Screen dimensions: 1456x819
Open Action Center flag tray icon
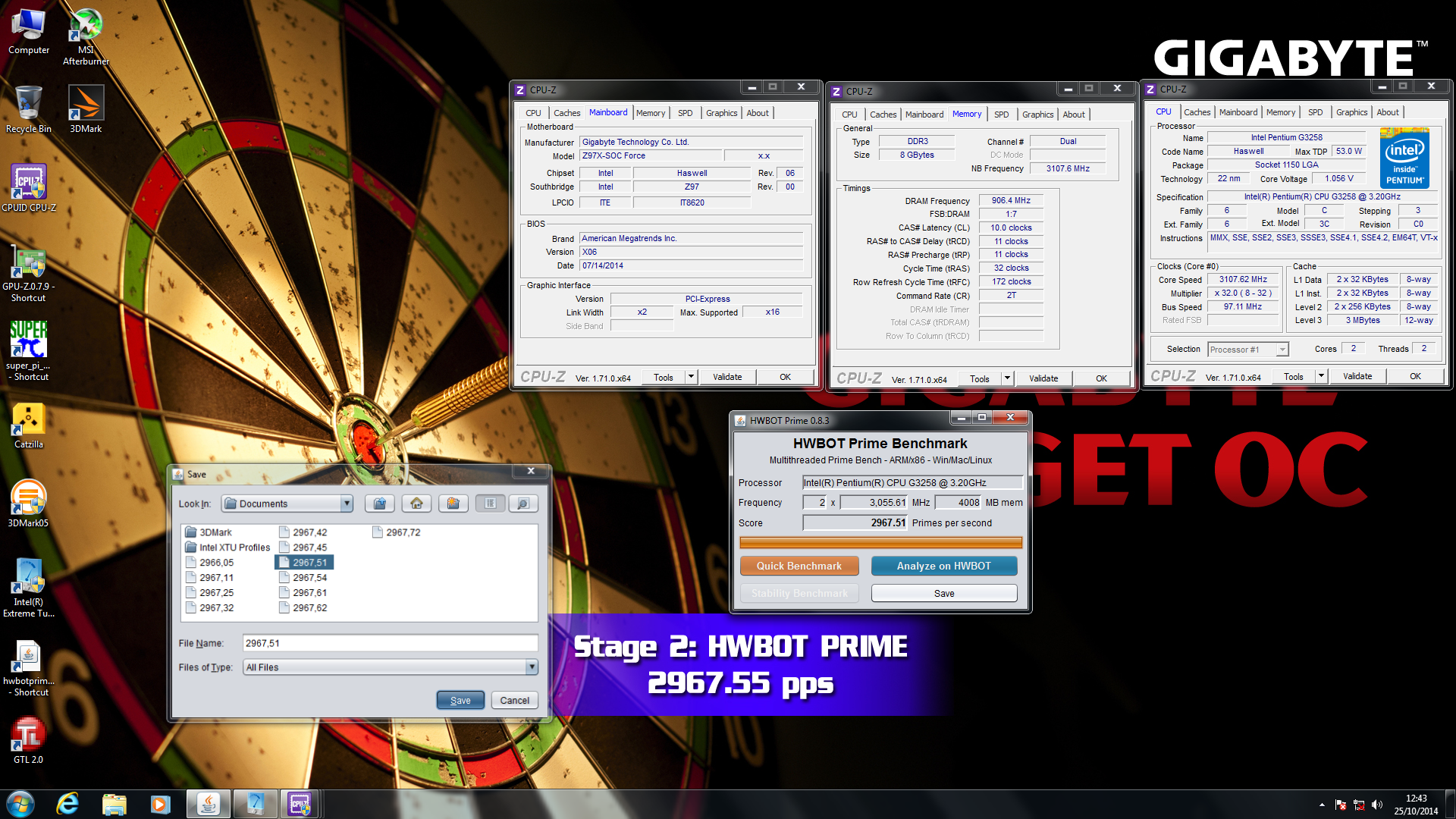click(1340, 805)
